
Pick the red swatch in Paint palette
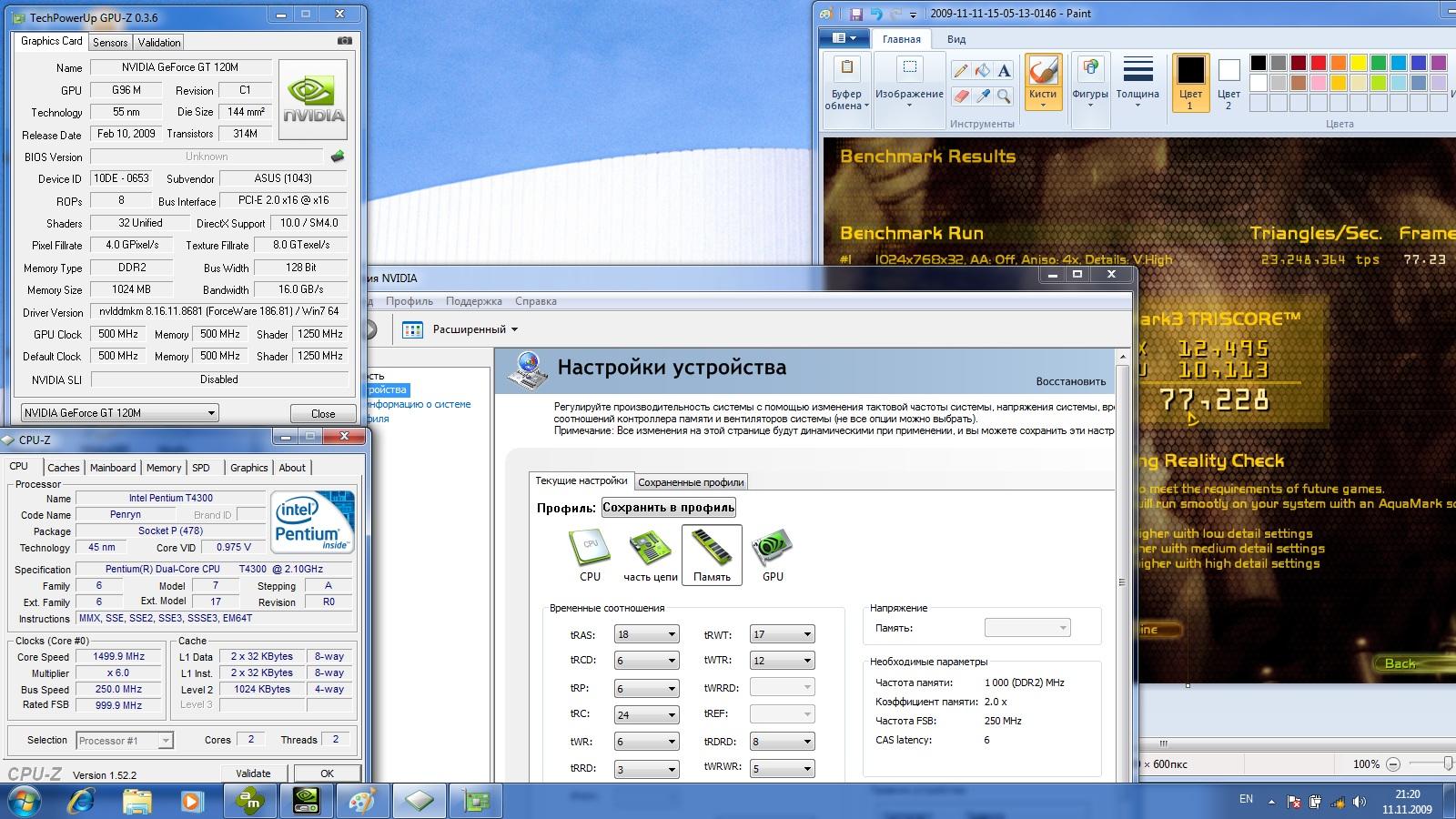[x=1318, y=63]
